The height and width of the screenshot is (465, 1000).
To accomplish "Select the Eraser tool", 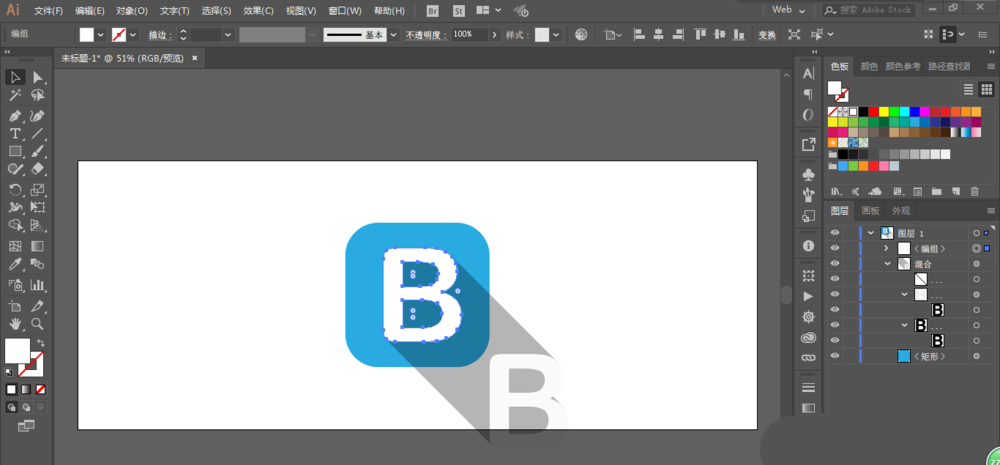I will pyautogui.click(x=38, y=168).
